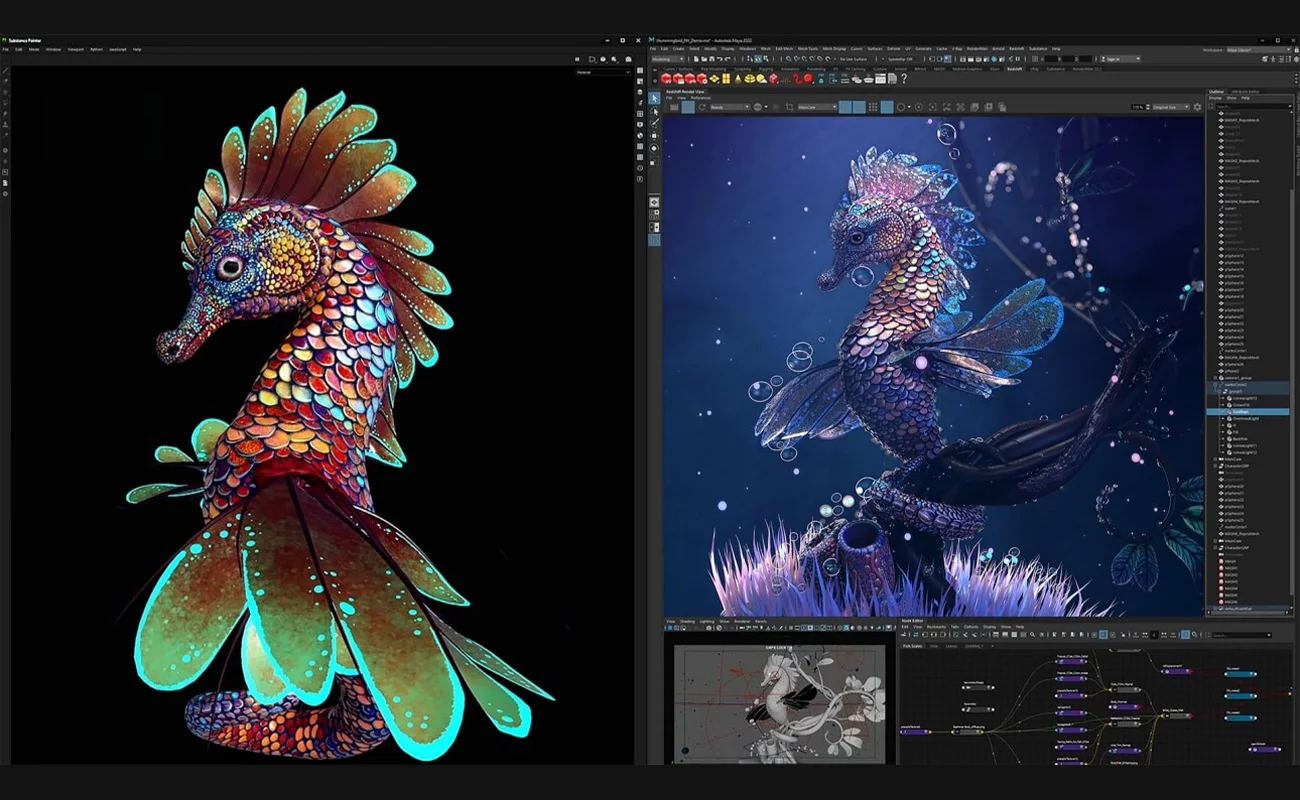Image resolution: width=1300 pixels, height=800 pixels.
Task: Select the Smudge tool in Substance Painter
Action: (5, 114)
